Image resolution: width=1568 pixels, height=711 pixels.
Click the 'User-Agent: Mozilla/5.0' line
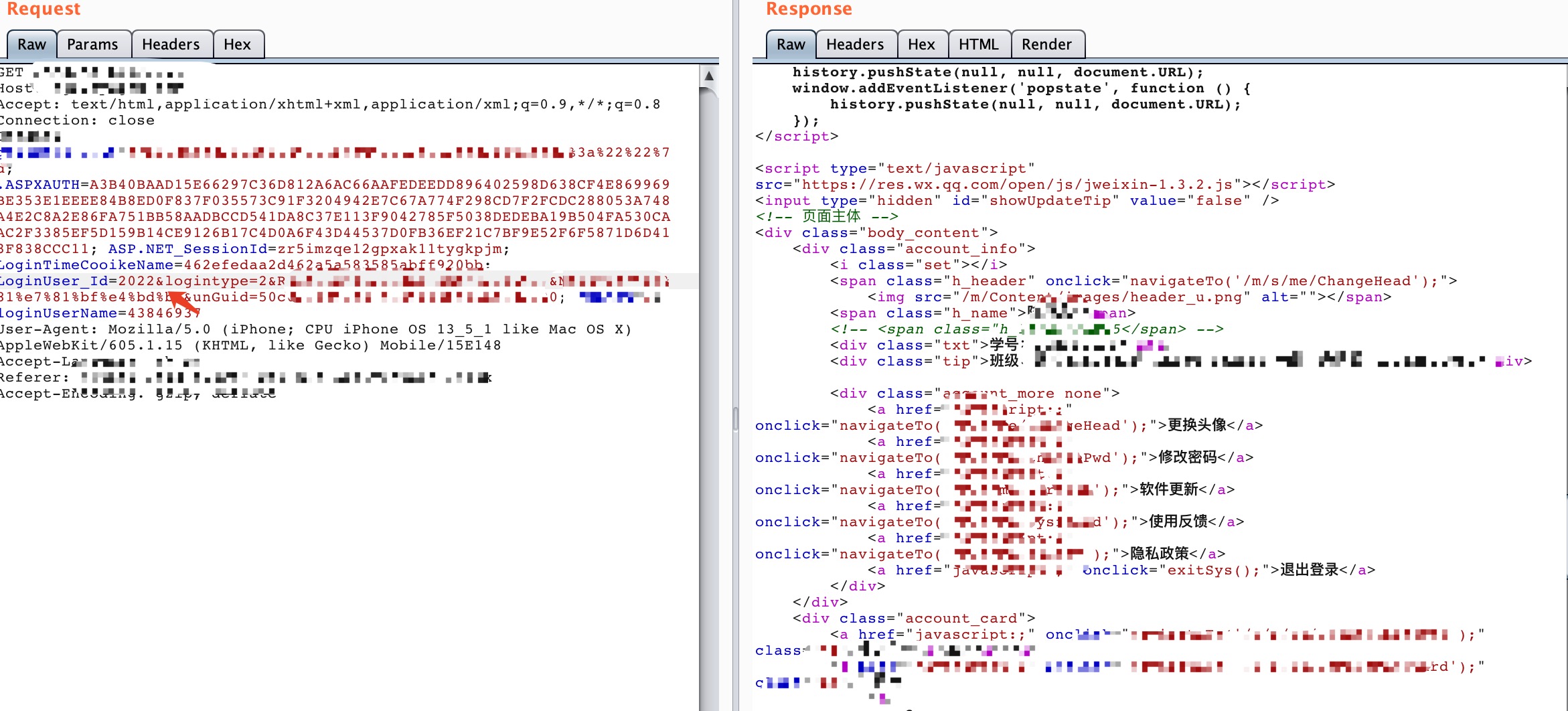click(x=315, y=329)
